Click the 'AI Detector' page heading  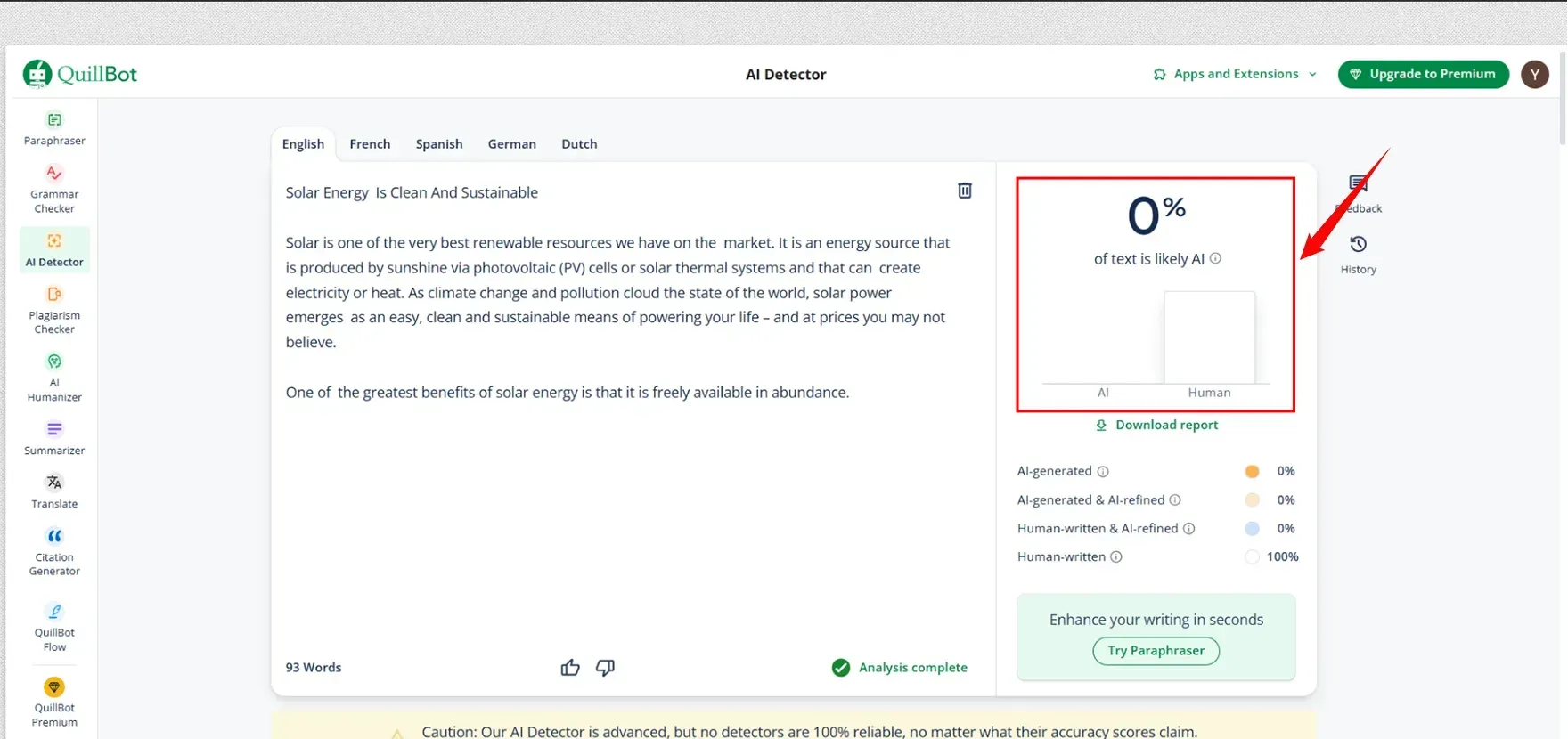(x=786, y=75)
